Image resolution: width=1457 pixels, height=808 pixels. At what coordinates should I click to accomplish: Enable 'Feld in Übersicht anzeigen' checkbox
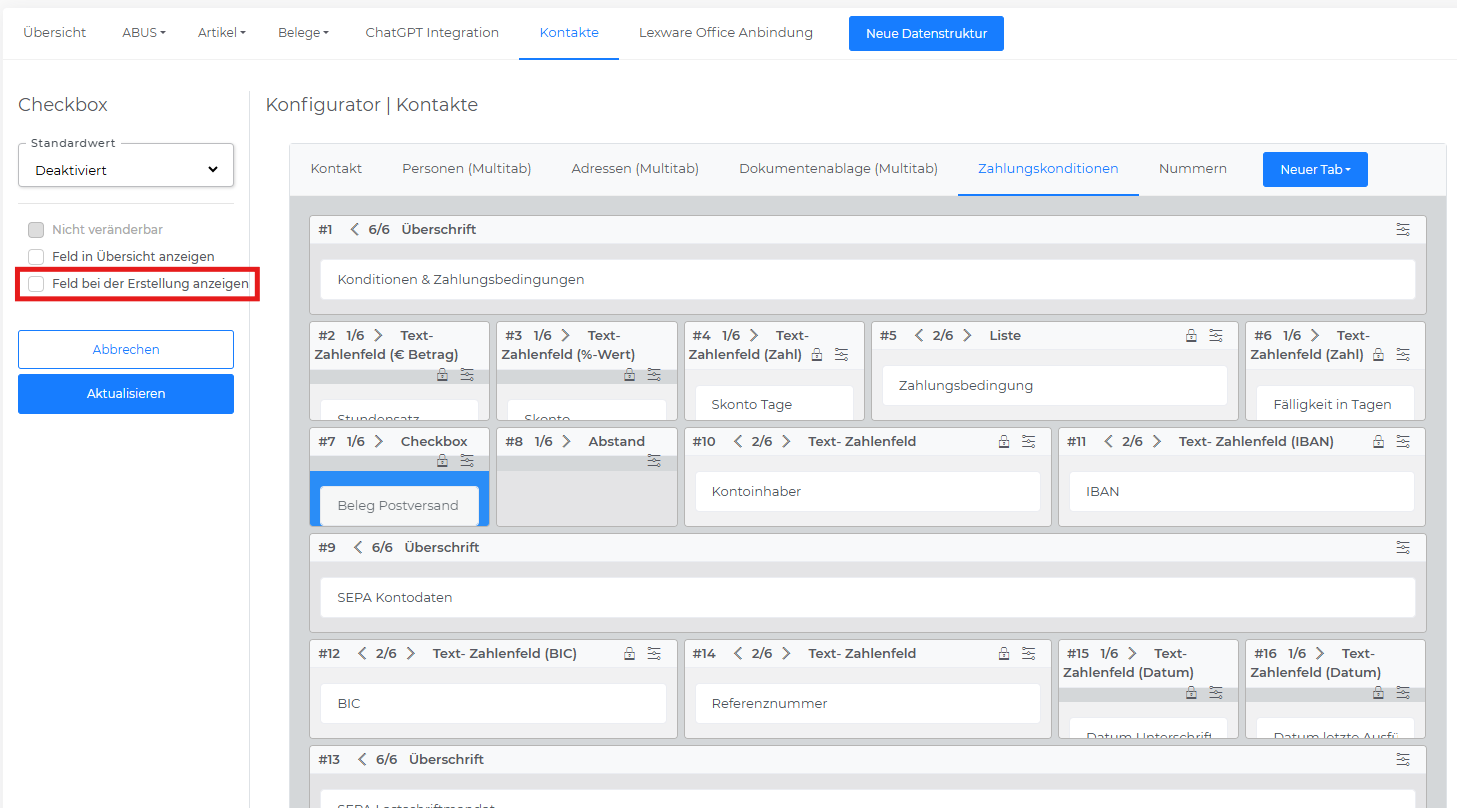point(36,257)
